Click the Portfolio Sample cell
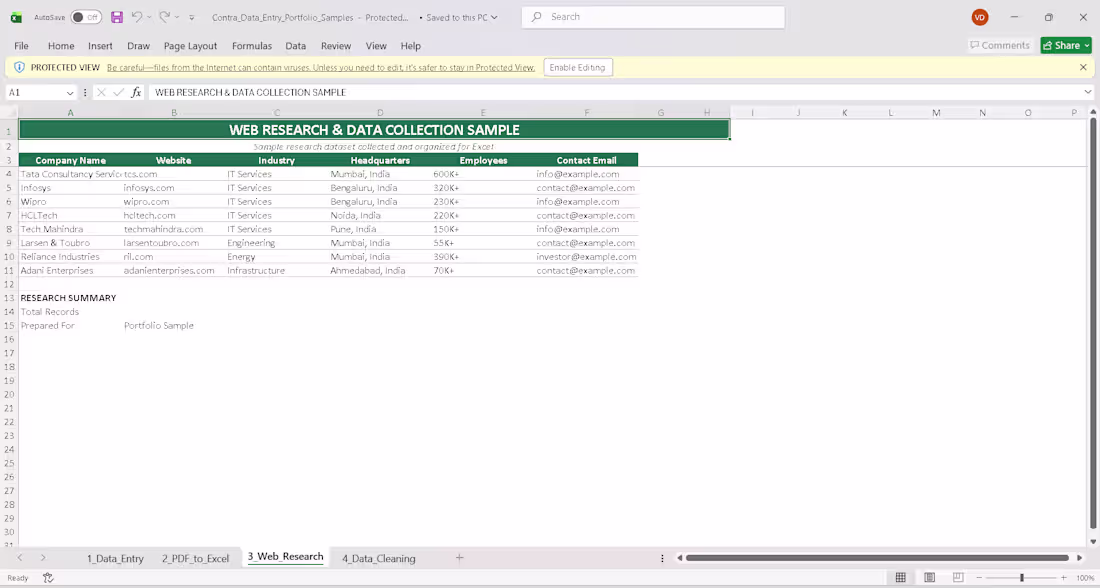This screenshot has height=588, width=1100. coord(173,325)
